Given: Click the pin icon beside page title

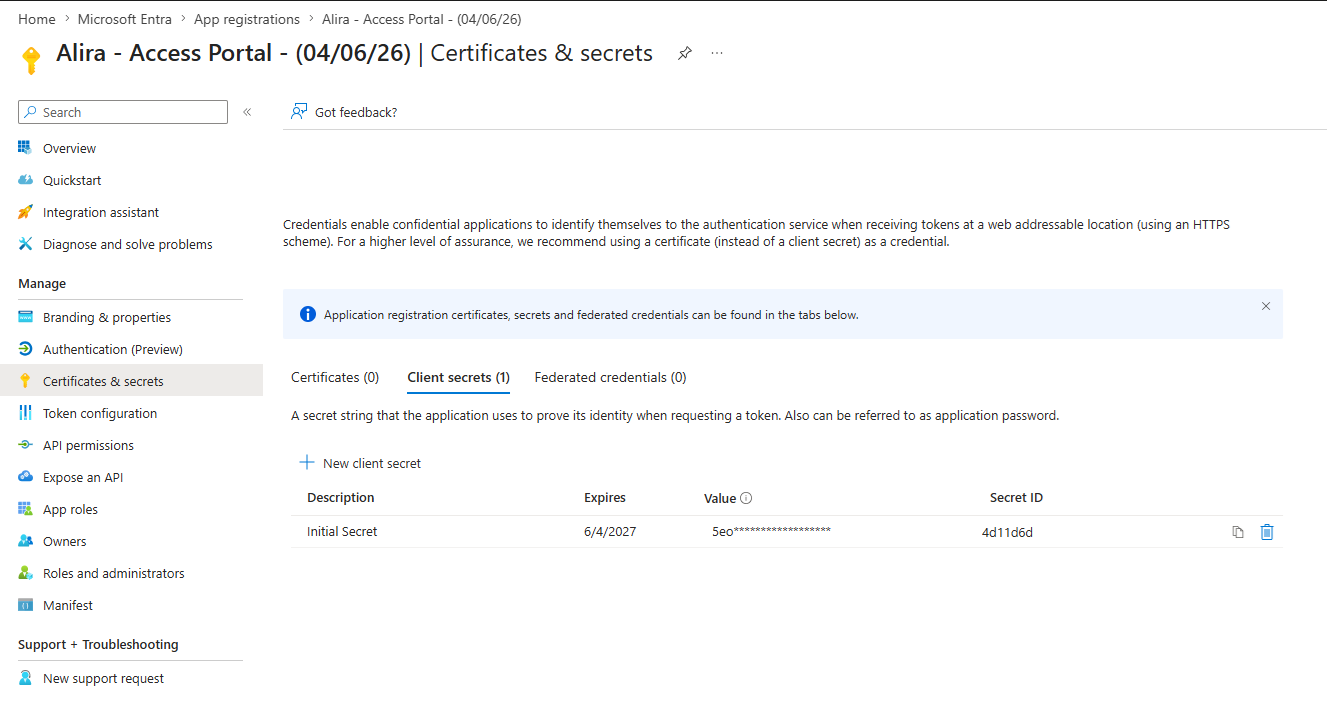Looking at the screenshot, I should pyautogui.click(x=685, y=53).
